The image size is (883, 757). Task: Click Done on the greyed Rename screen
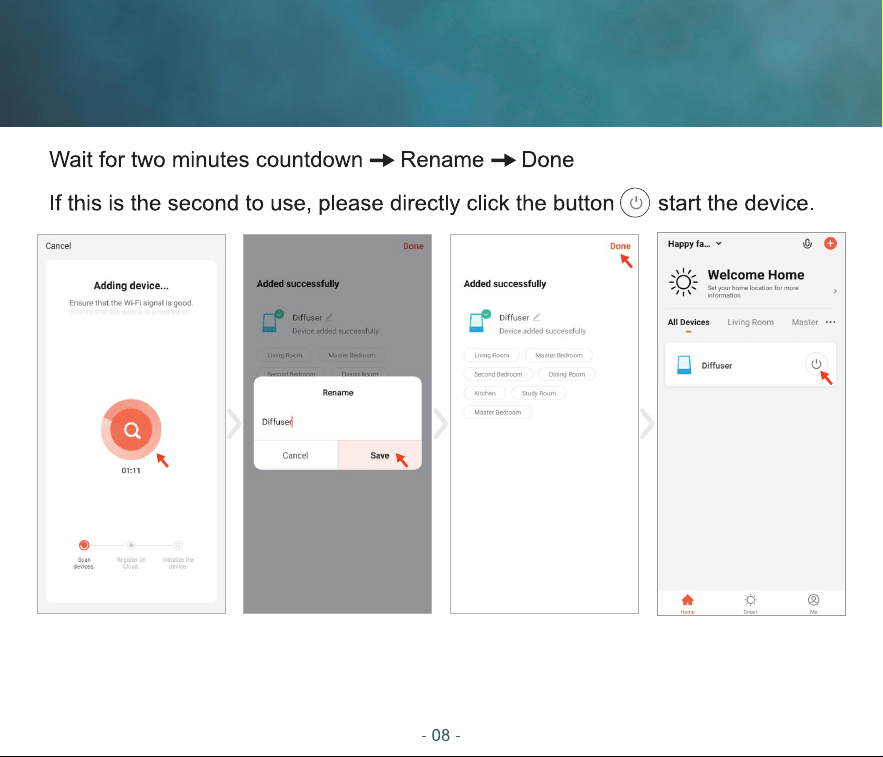click(x=413, y=246)
